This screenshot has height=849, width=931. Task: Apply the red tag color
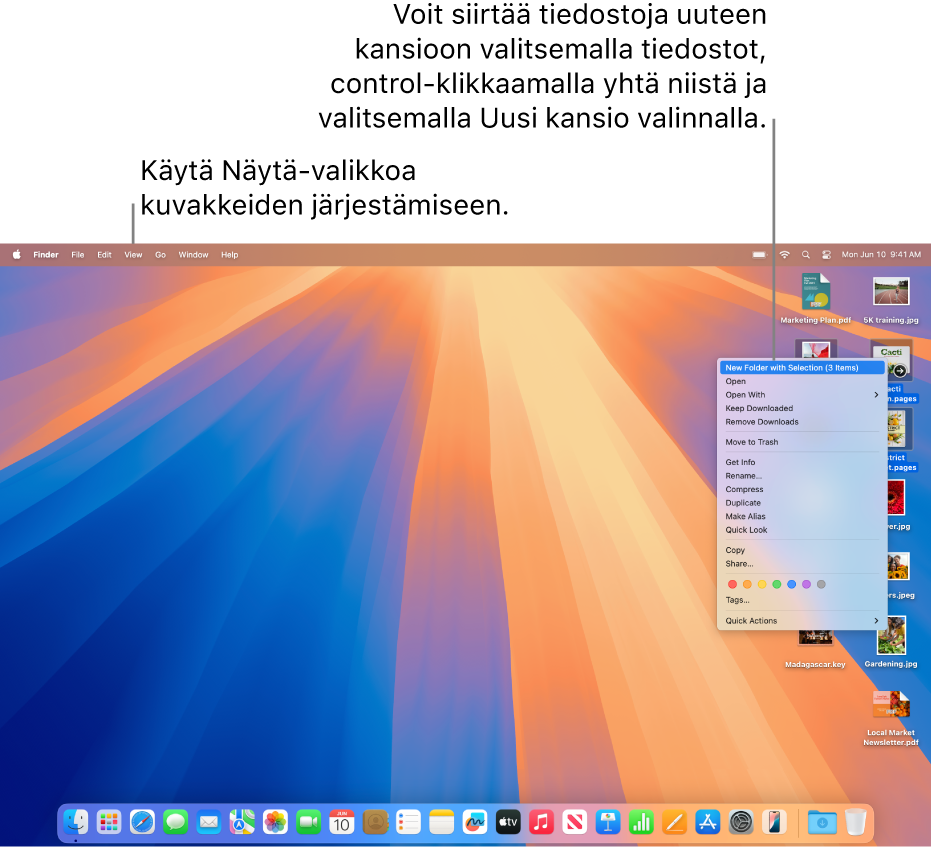point(733,584)
